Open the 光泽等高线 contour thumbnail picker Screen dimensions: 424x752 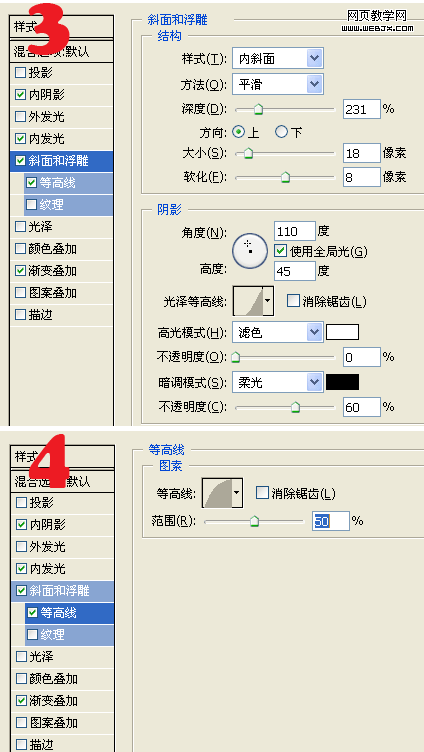click(247, 301)
